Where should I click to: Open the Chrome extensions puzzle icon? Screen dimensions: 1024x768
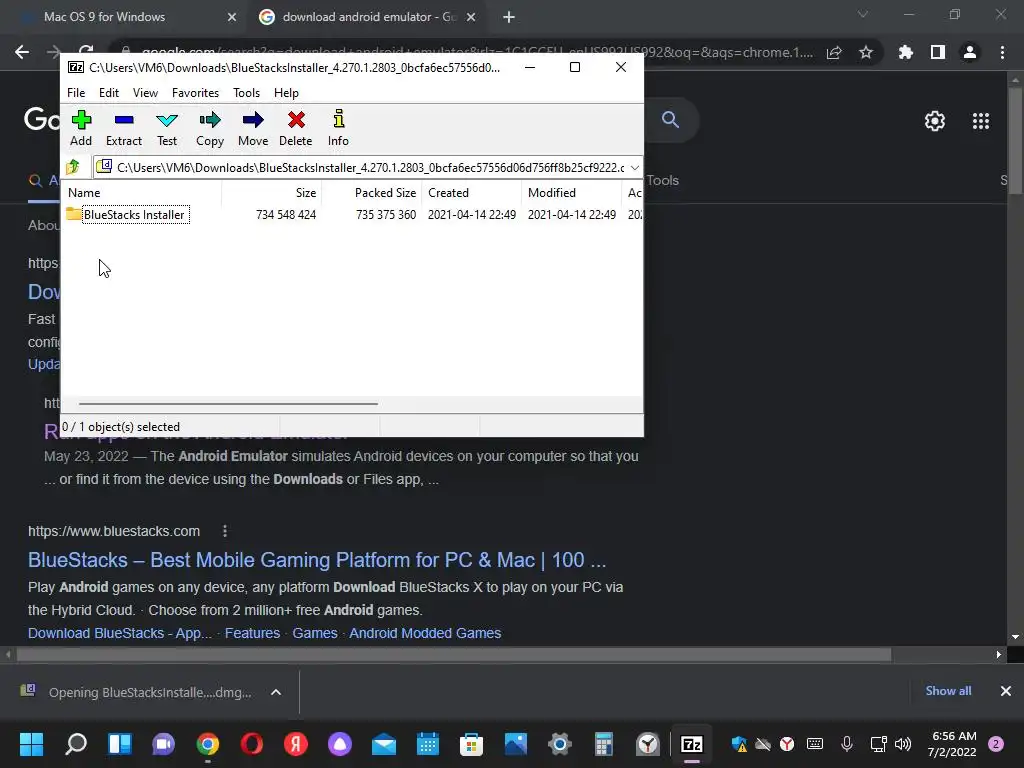point(905,52)
